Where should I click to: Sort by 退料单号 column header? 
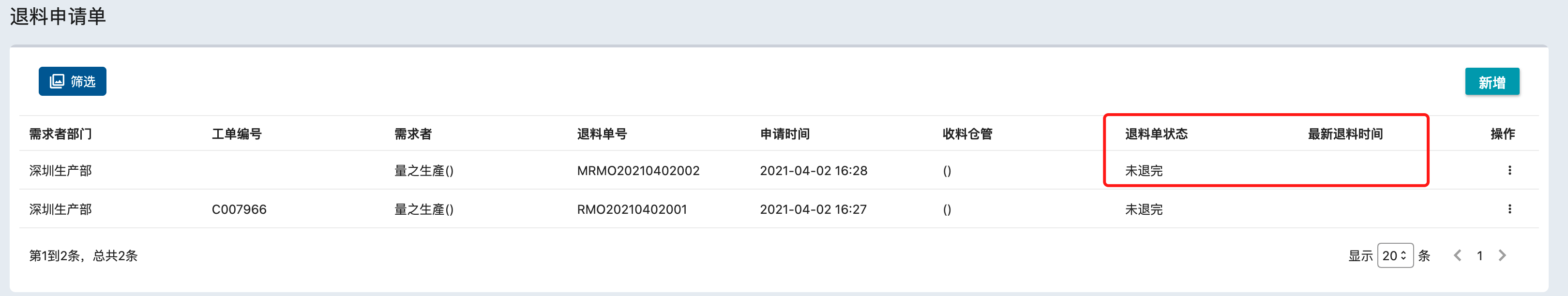[x=602, y=133]
